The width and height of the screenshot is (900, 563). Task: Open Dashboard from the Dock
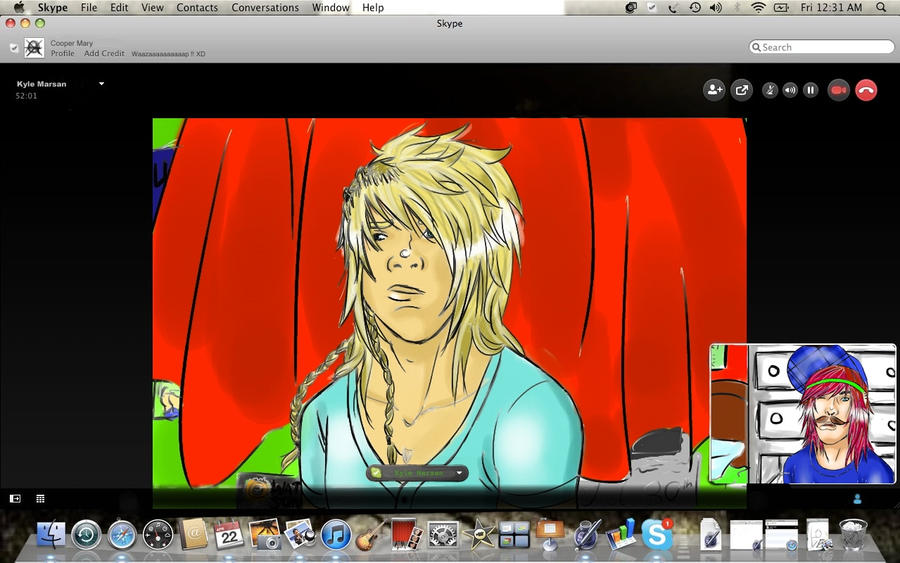(158, 535)
